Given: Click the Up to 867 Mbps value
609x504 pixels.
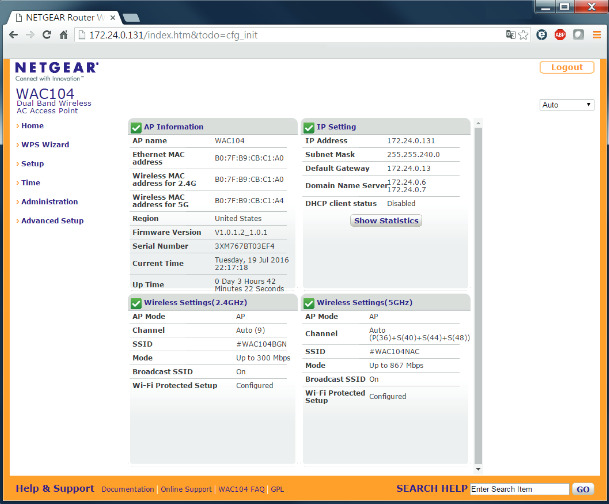Looking at the screenshot, I should [x=396, y=365].
